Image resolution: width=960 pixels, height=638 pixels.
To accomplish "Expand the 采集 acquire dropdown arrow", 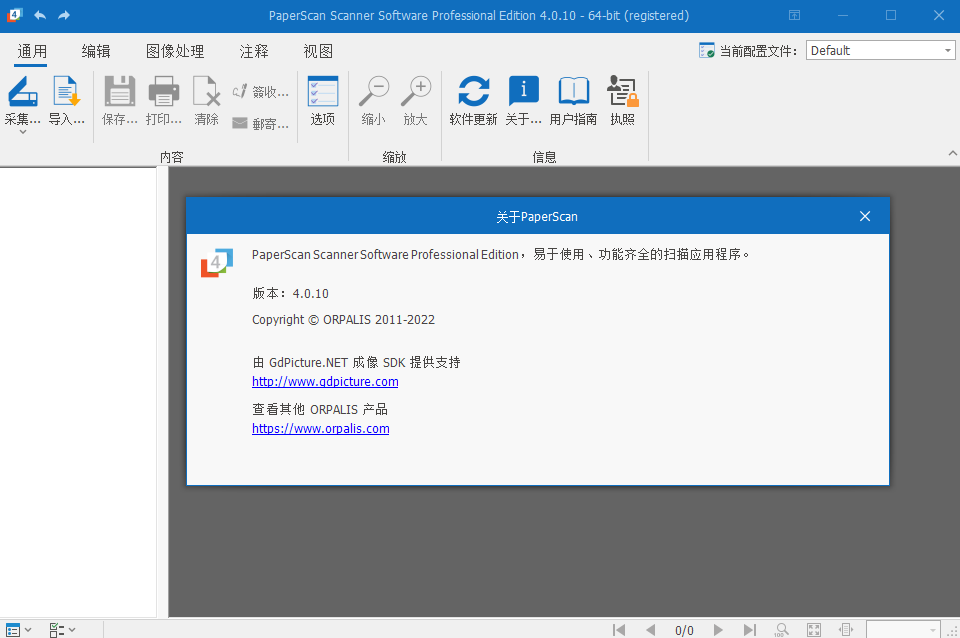I will tap(23, 132).
